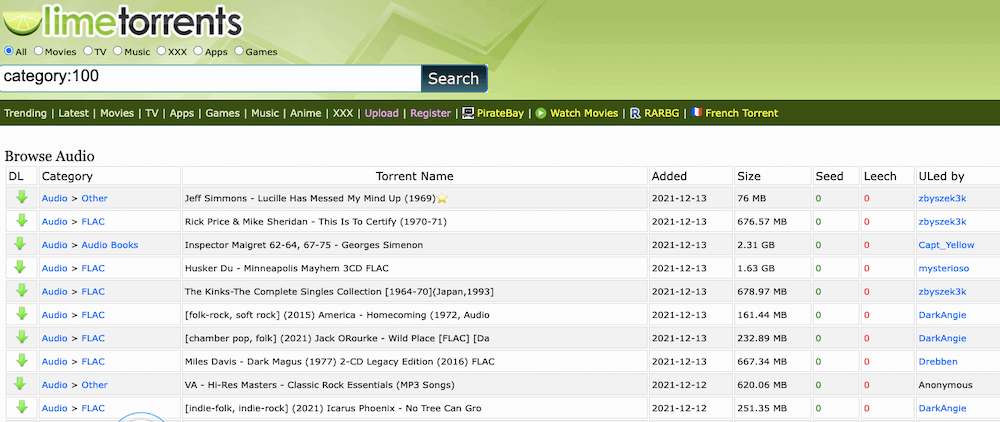Click the RARBG logo icon
This screenshot has height=422, width=1000.
pyautogui.click(x=635, y=113)
